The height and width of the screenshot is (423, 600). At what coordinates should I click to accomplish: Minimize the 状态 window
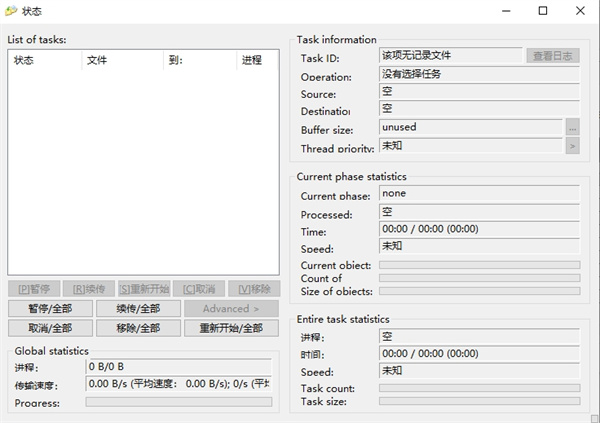pyautogui.click(x=506, y=11)
